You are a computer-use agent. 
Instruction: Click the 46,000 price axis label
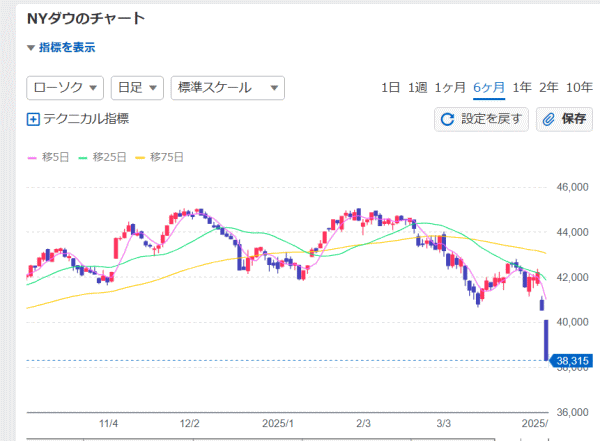pos(572,187)
